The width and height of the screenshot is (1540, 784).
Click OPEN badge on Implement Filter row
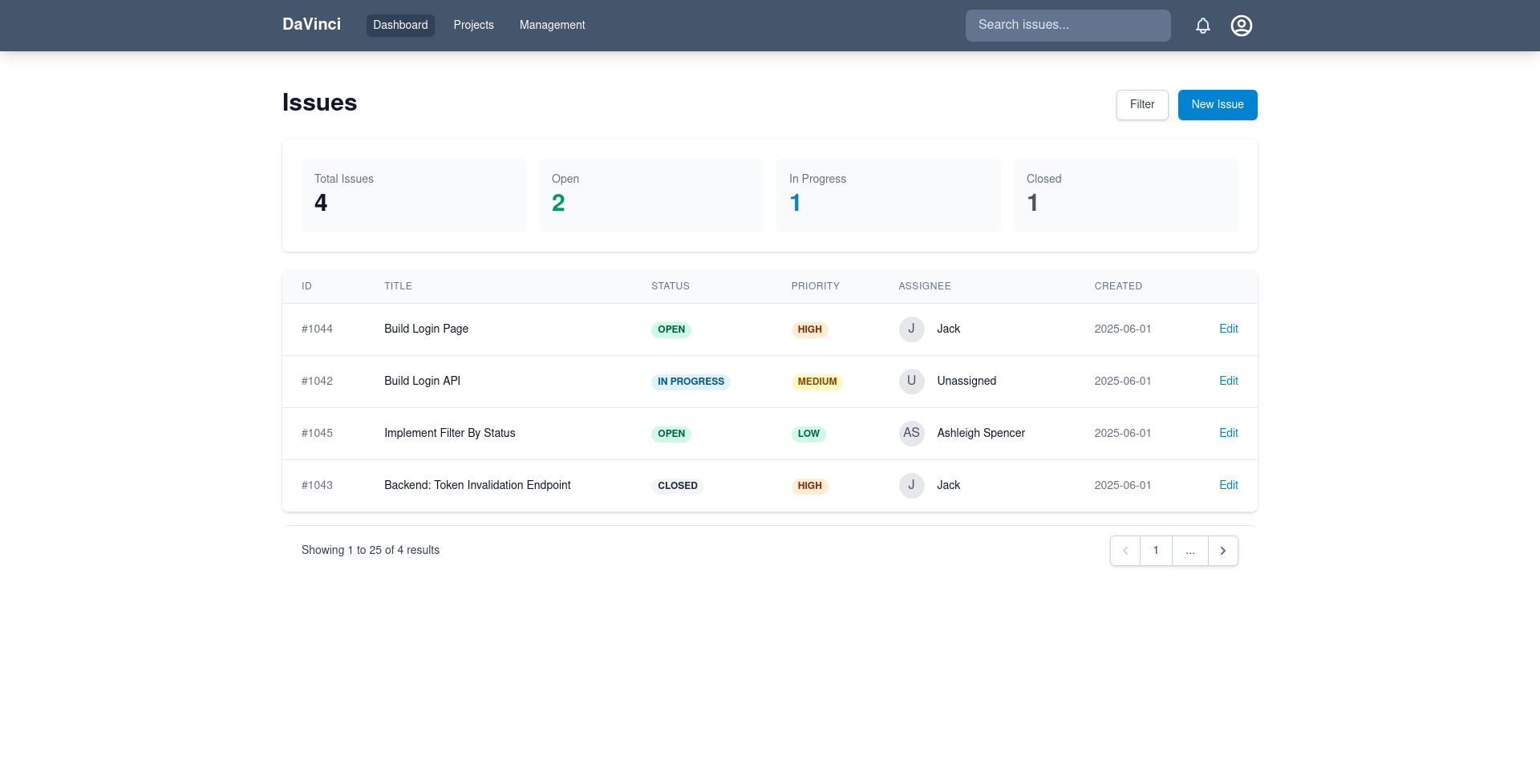671,434
